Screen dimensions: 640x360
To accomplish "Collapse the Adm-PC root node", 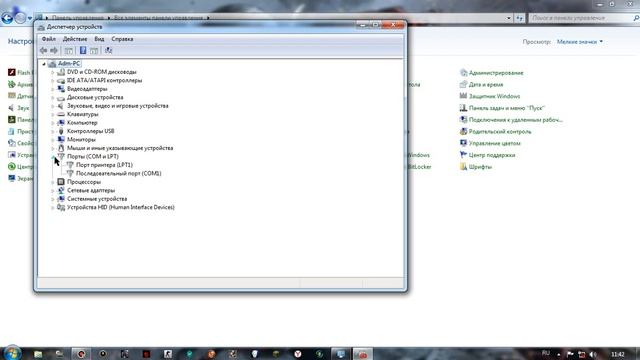I will pyautogui.click(x=44, y=64).
